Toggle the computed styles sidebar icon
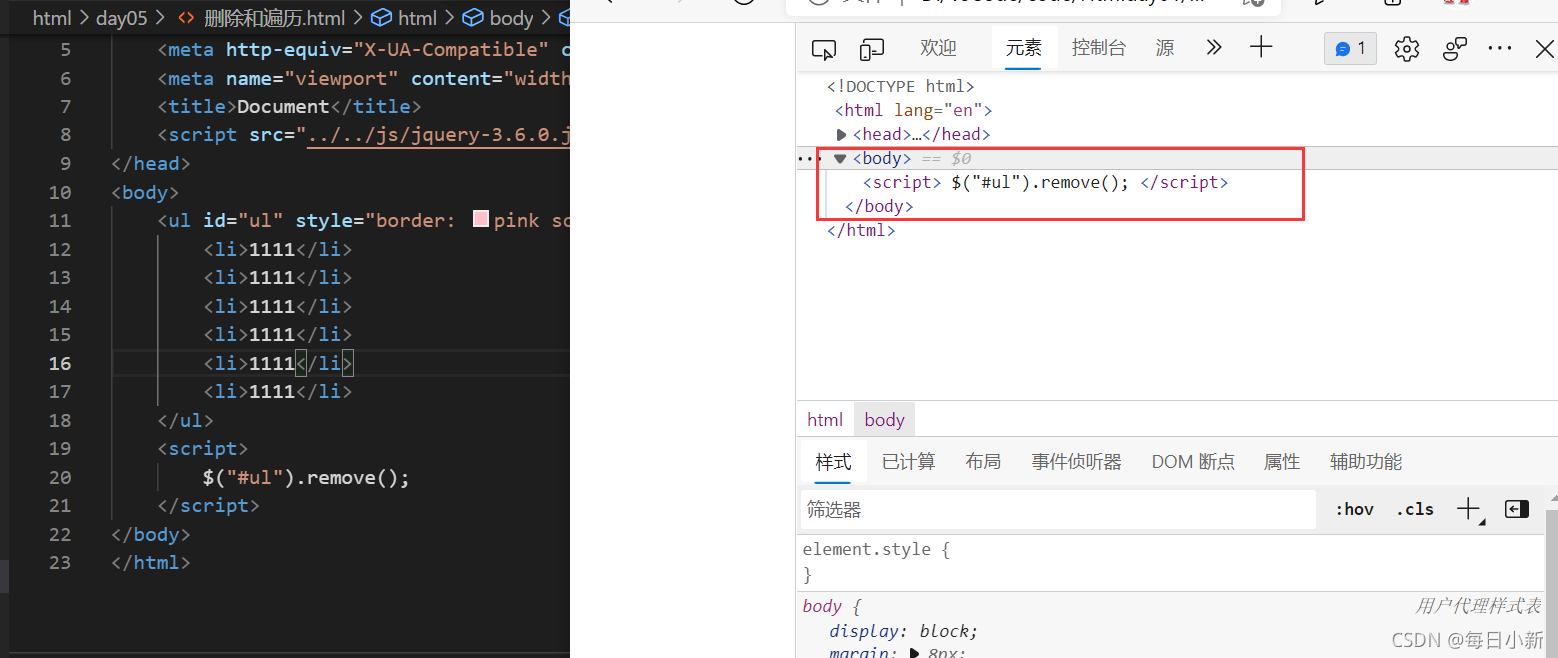1558x658 pixels. tap(1517, 510)
